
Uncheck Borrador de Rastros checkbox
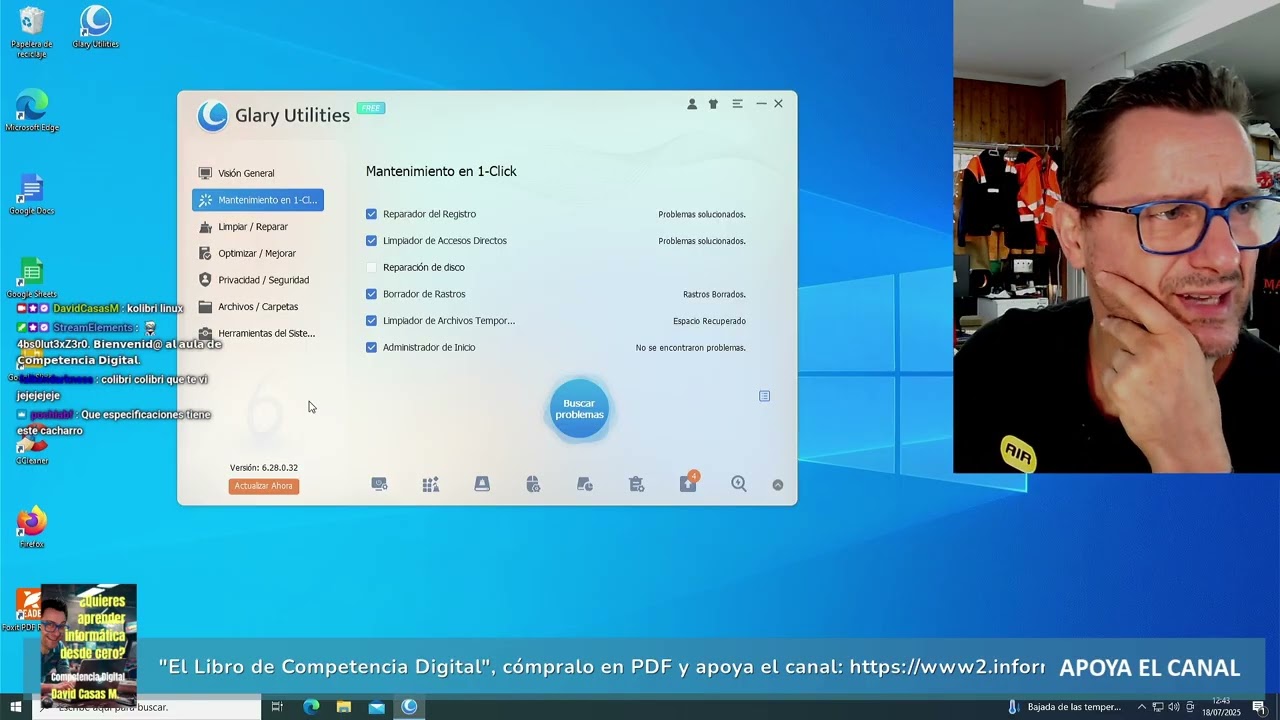(x=372, y=294)
